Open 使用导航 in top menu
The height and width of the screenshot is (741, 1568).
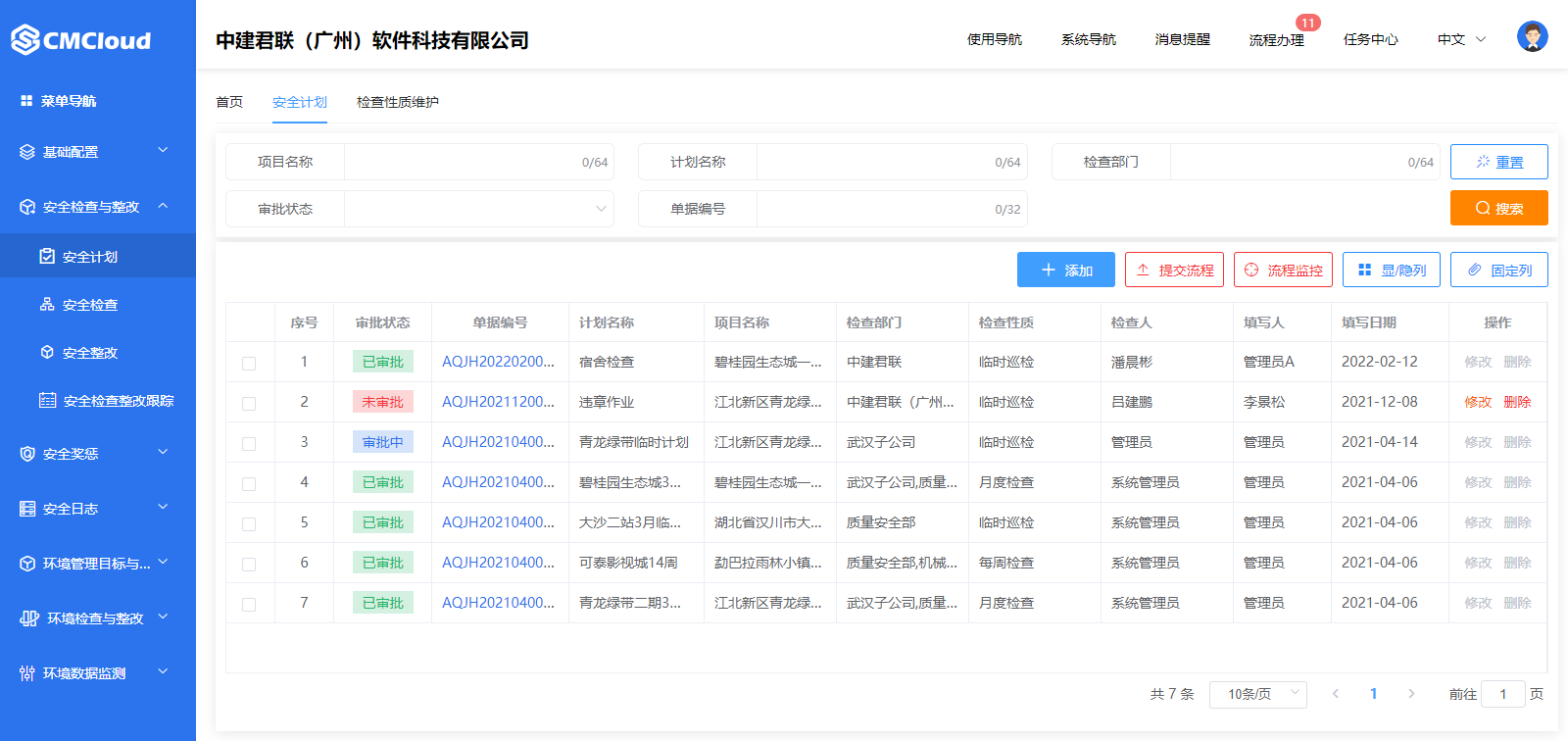click(x=995, y=39)
